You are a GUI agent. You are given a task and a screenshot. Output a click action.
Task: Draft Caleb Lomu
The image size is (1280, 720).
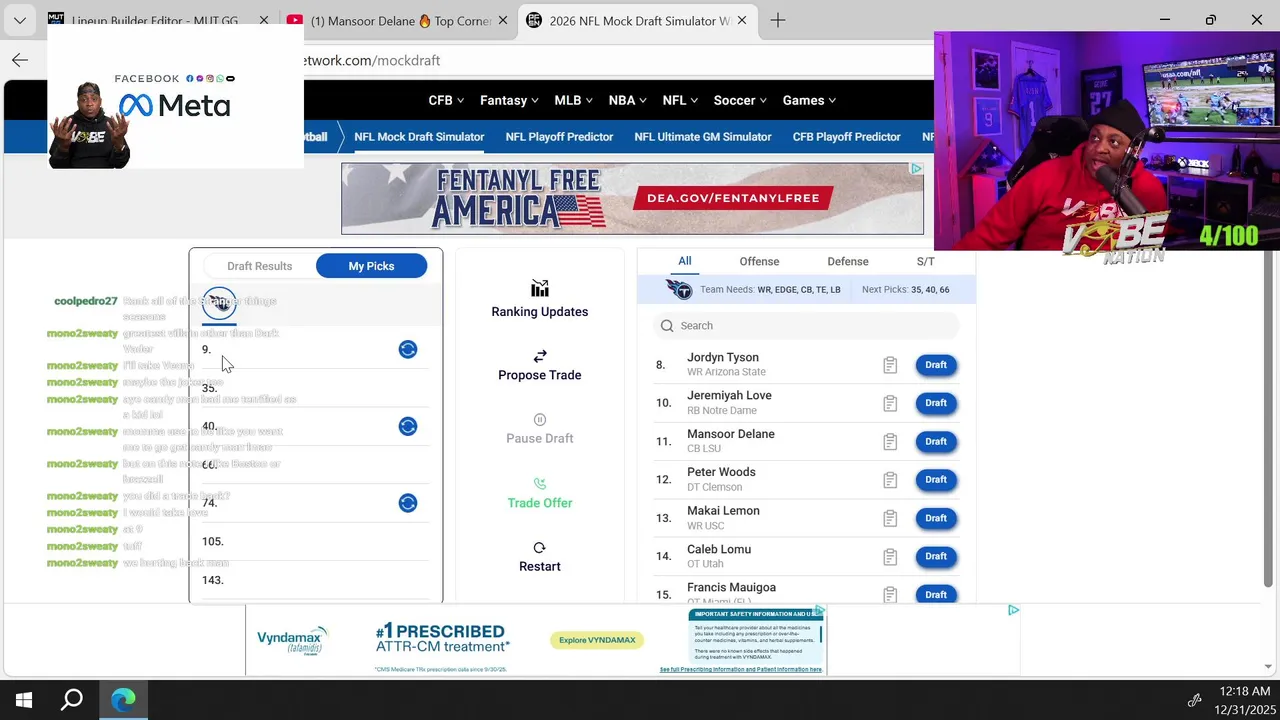click(x=936, y=556)
